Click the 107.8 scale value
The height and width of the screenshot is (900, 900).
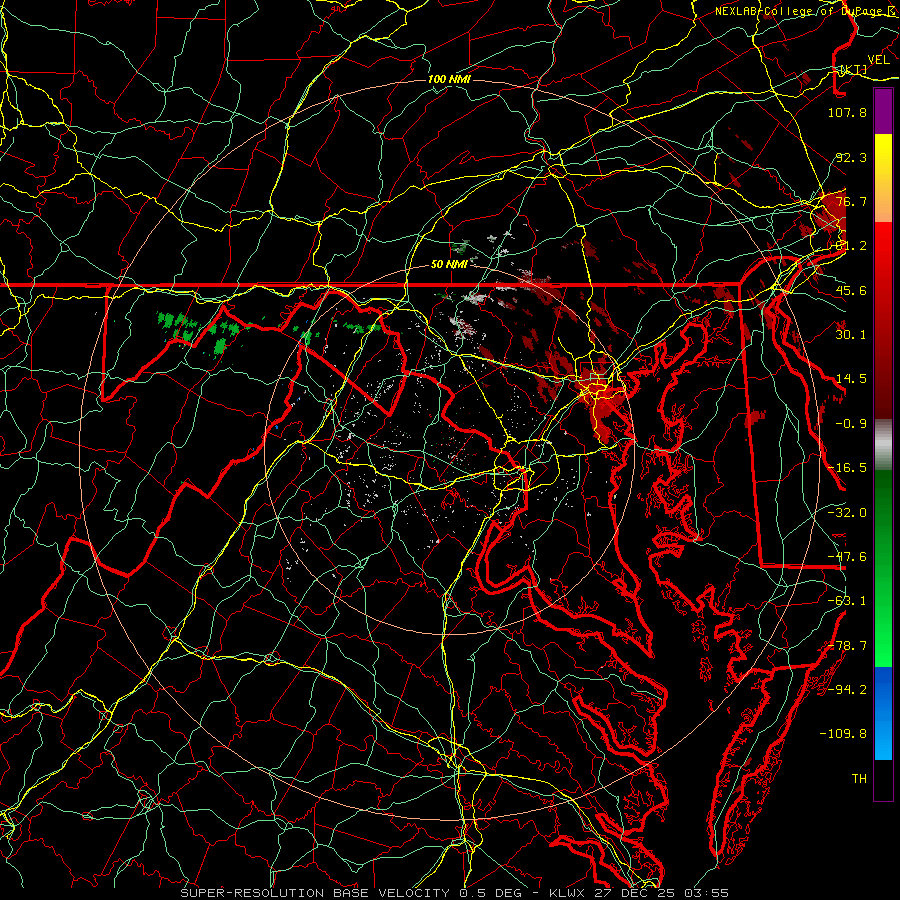[847, 112]
